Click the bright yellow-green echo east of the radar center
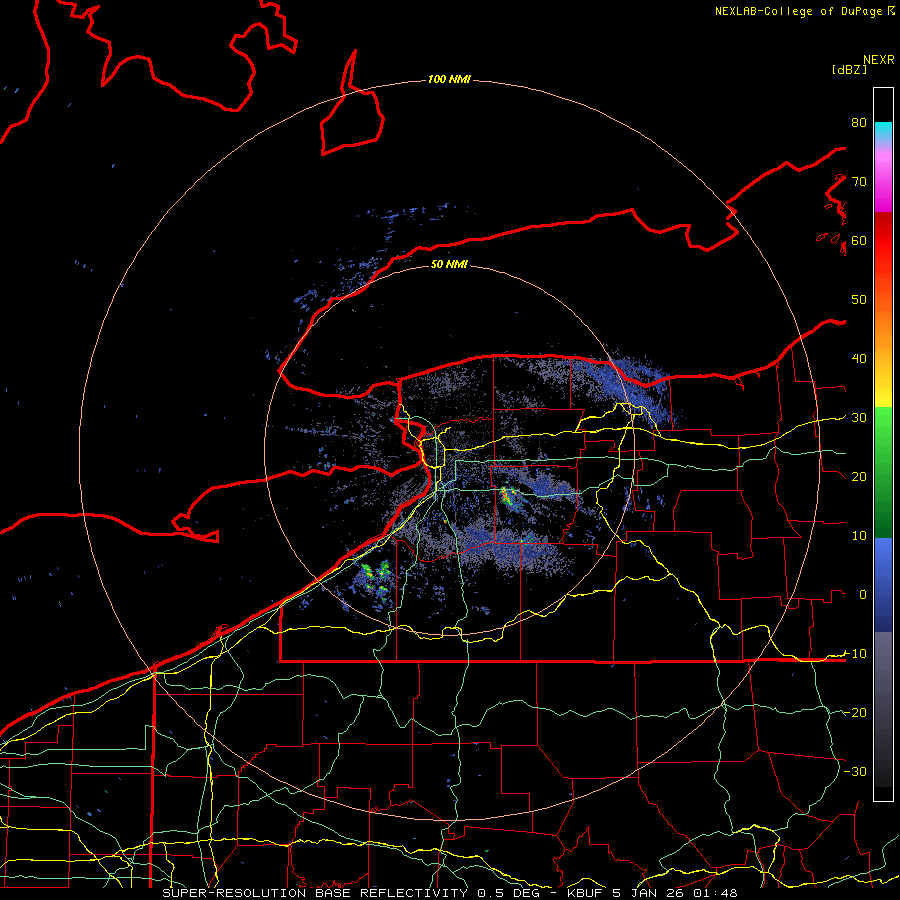 click(508, 498)
